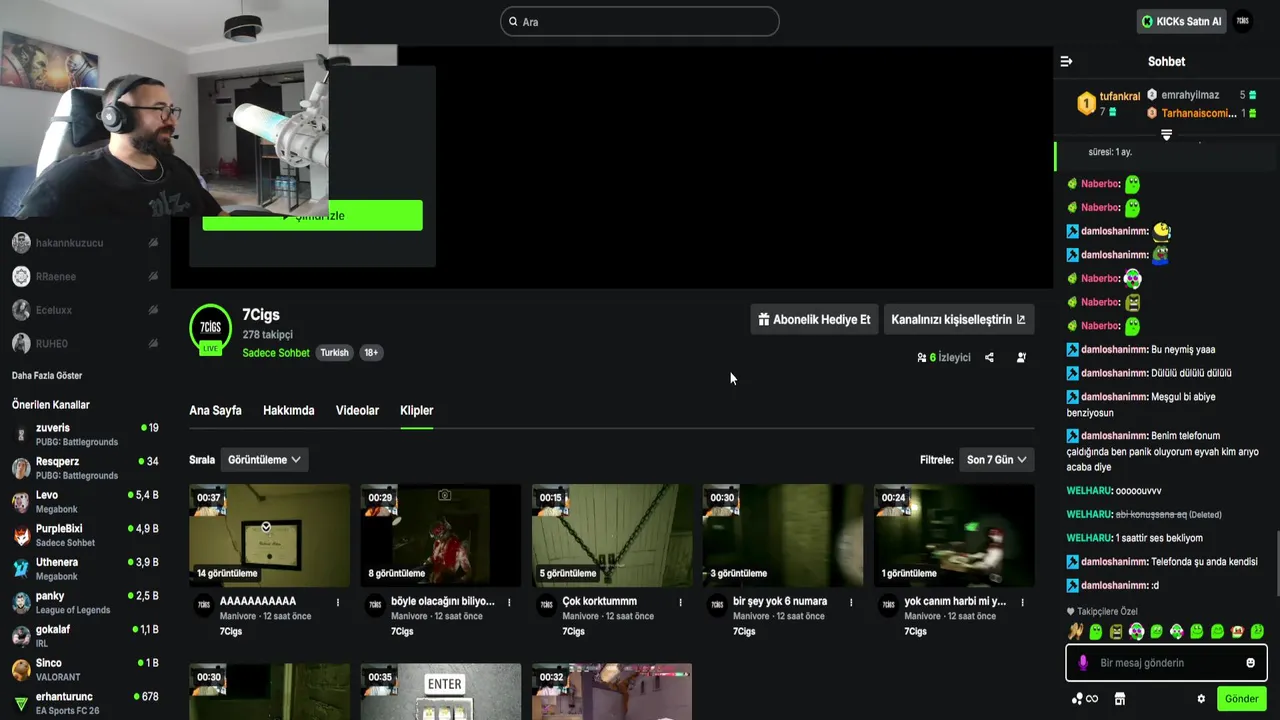This screenshot has height=720, width=1280.
Task: Open options menu for clip böyle olacağını biliyo...
Action: point(509,602)
